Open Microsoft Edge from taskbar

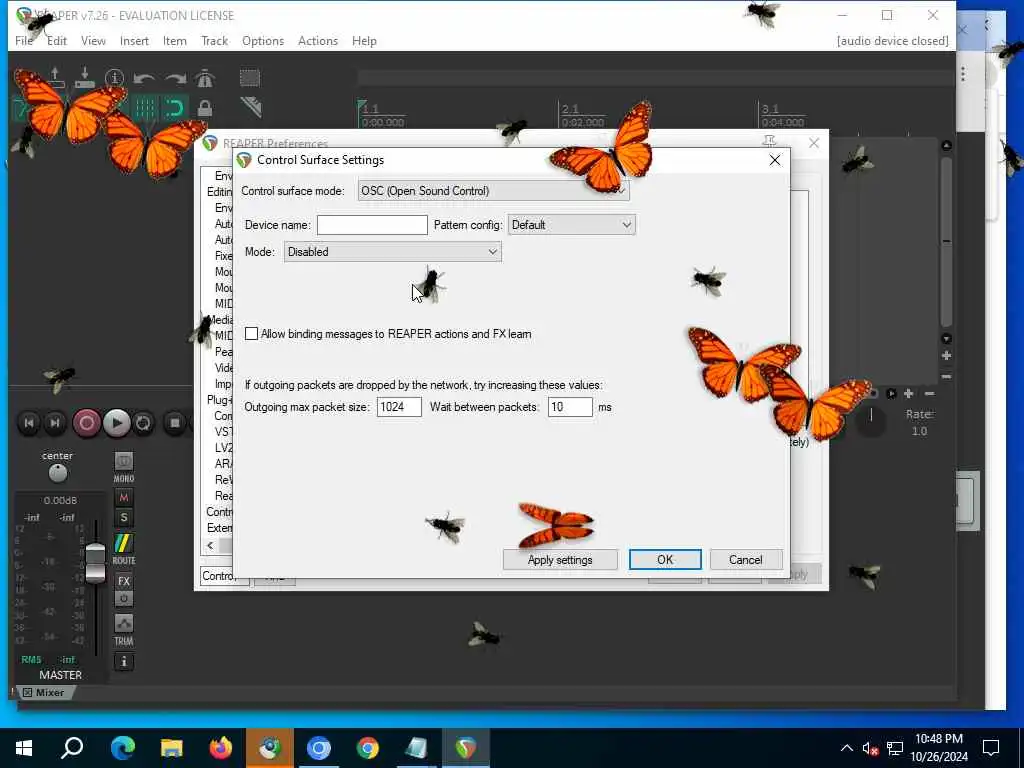[x=122, y=748]
